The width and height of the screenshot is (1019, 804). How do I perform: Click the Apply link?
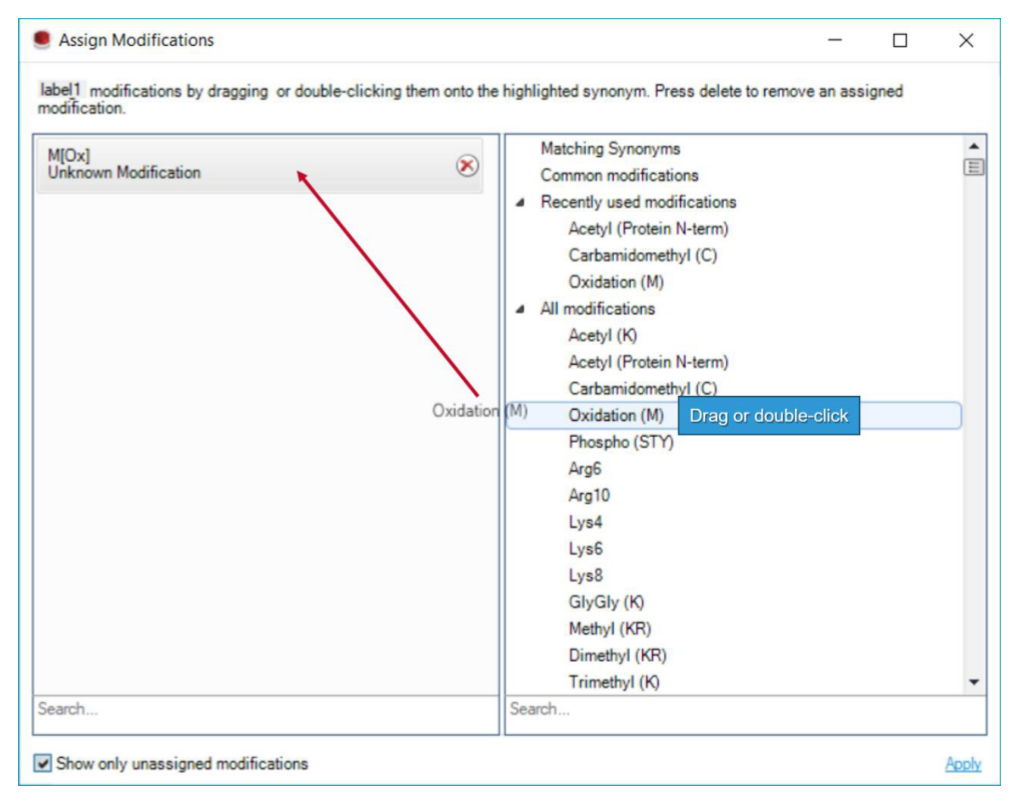pyautogui.click(x=963, y=764)
